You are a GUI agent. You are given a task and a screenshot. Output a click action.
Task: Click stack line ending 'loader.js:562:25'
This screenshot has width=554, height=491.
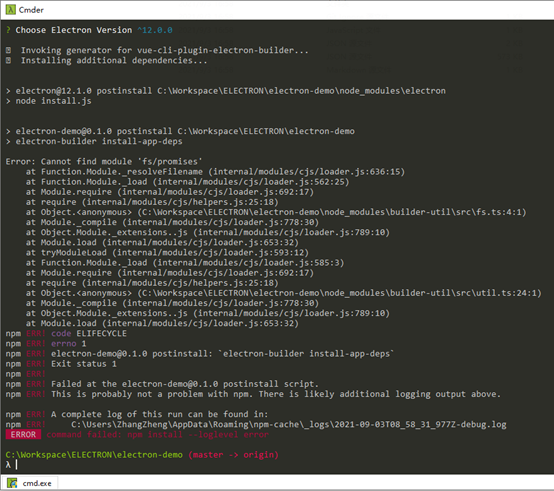187,182
